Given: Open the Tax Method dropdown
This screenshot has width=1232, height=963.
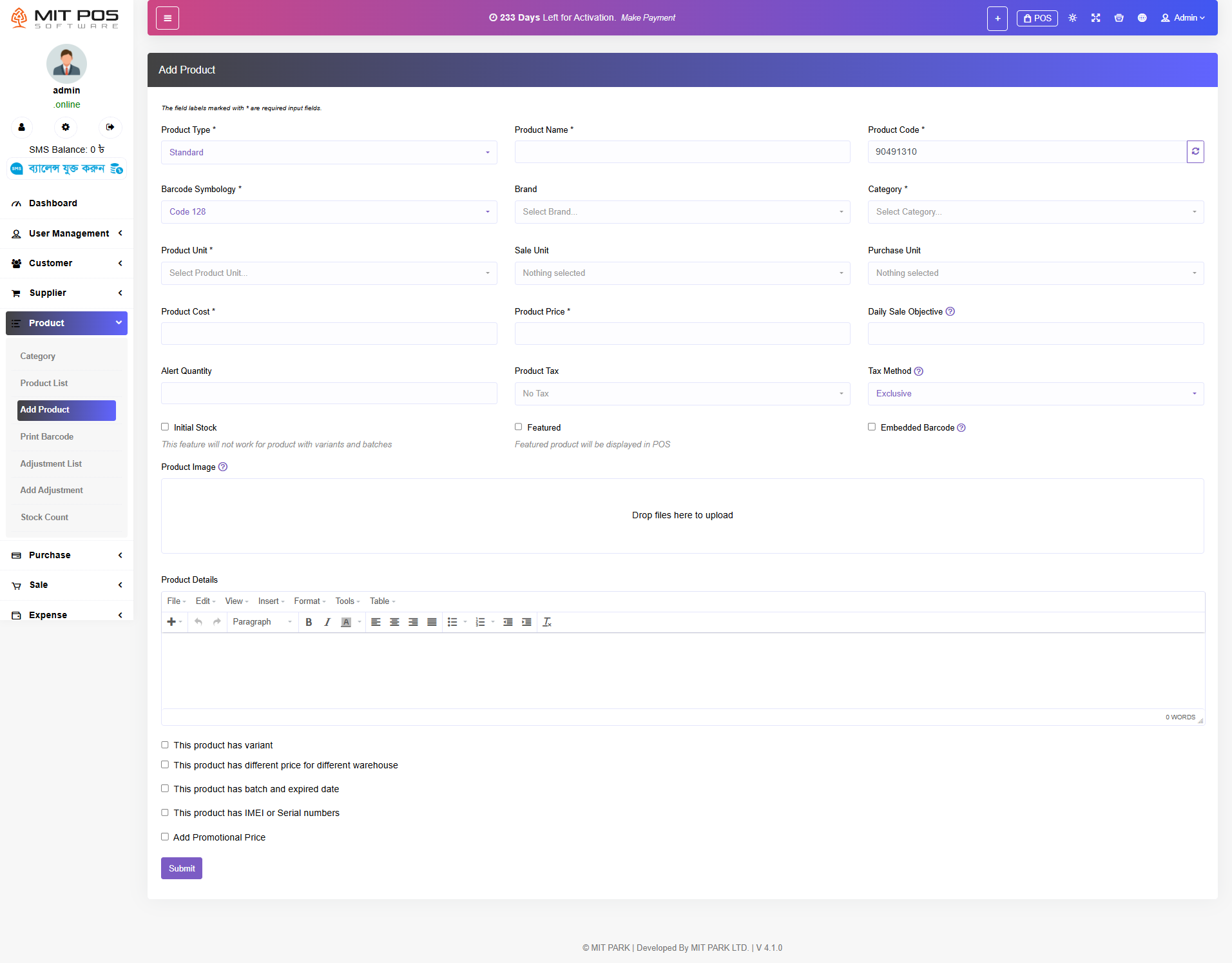Looking at the screenshot, I should [1035, 394].
